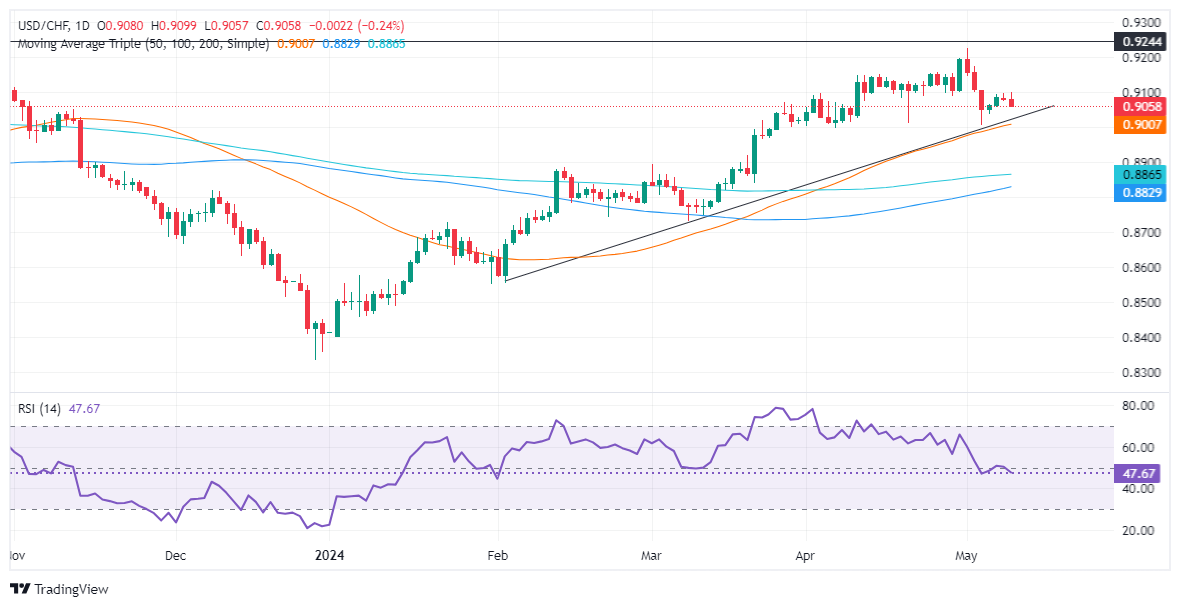Select the Feb label on time axis

496,554
